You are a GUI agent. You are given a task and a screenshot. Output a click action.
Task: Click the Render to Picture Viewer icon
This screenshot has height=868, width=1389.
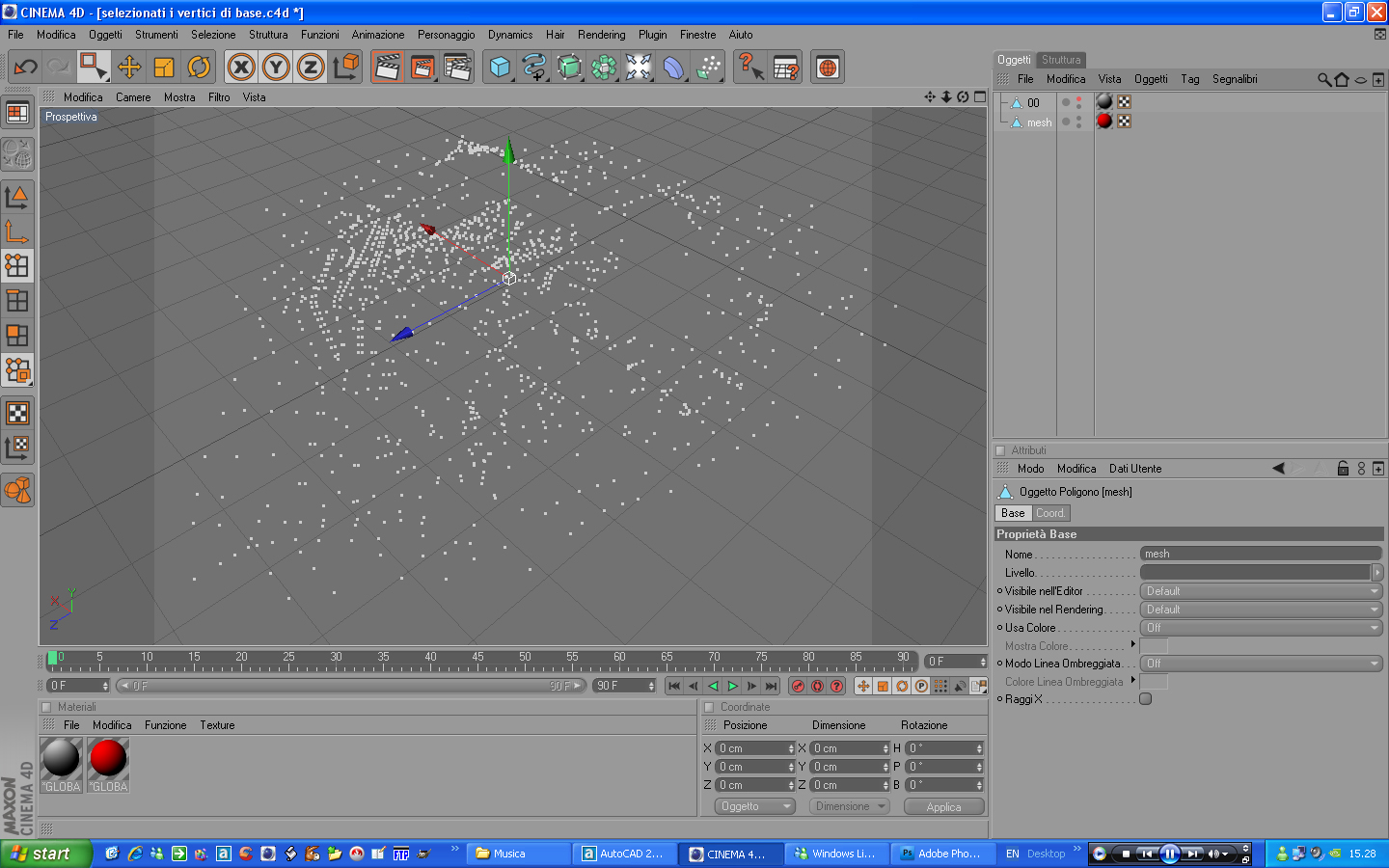coord(422,68)
